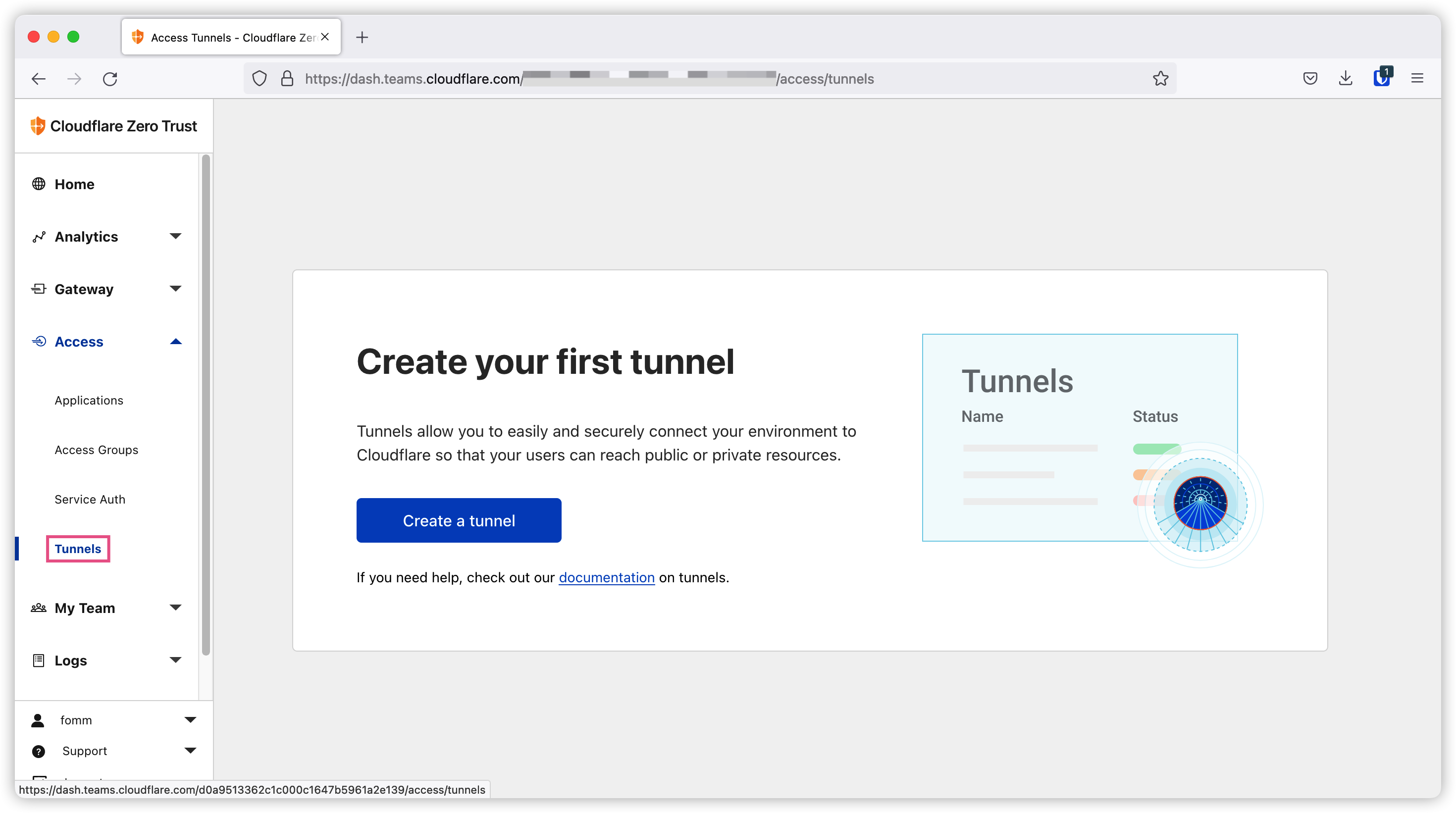The image size is (1456, 813).
Task: Click the sidebar vertical scrollbar
Action: tap(206, 404)
